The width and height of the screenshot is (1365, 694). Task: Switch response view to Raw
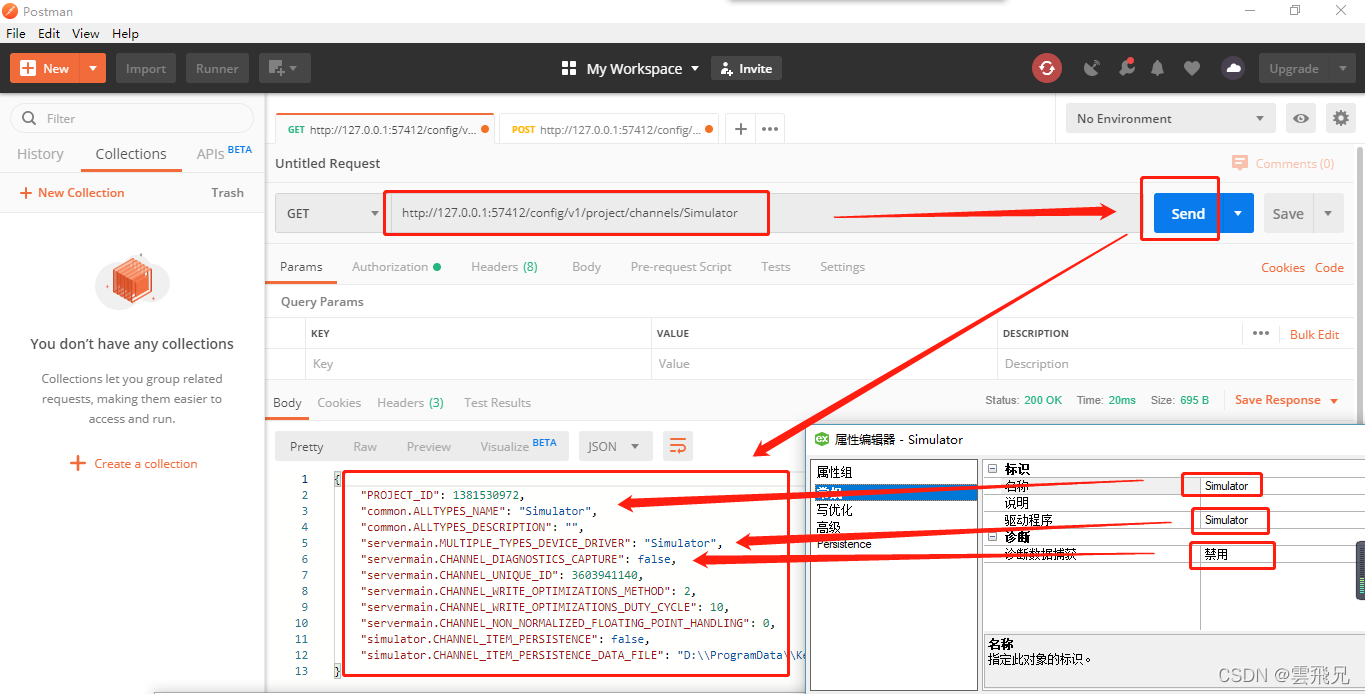click(x=365, y=447)
